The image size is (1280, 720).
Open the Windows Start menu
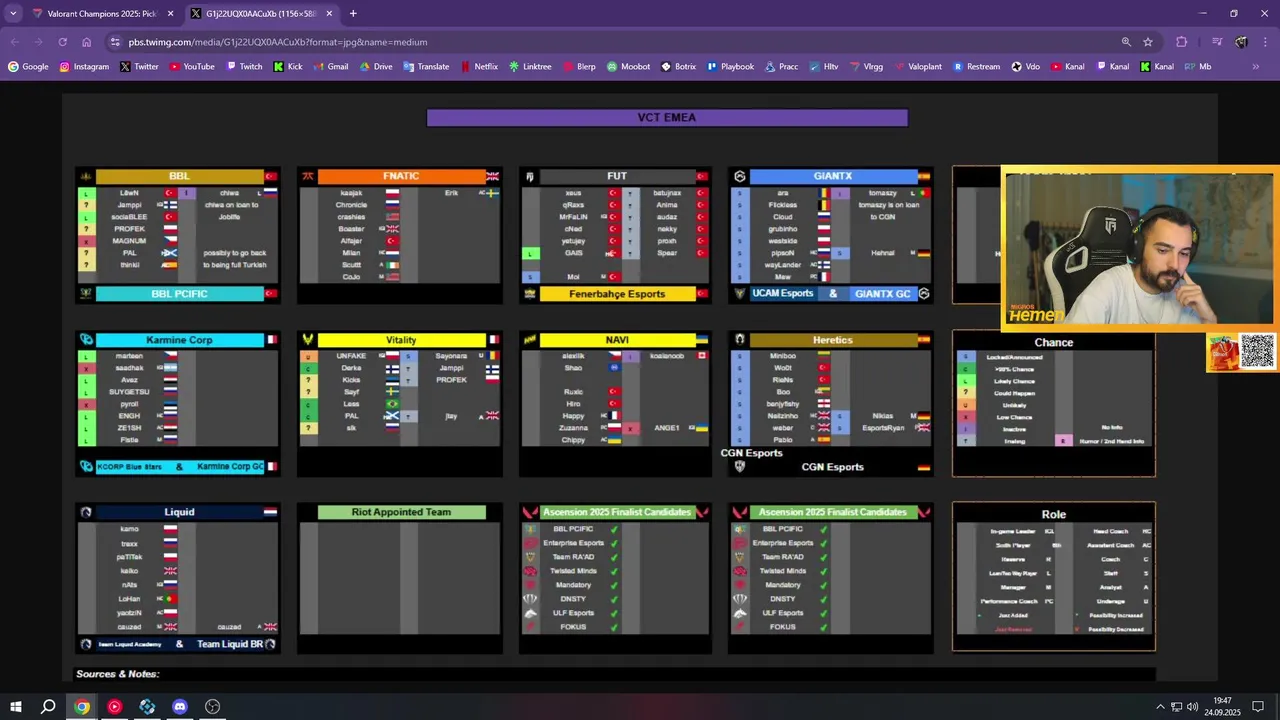point(15,707)
